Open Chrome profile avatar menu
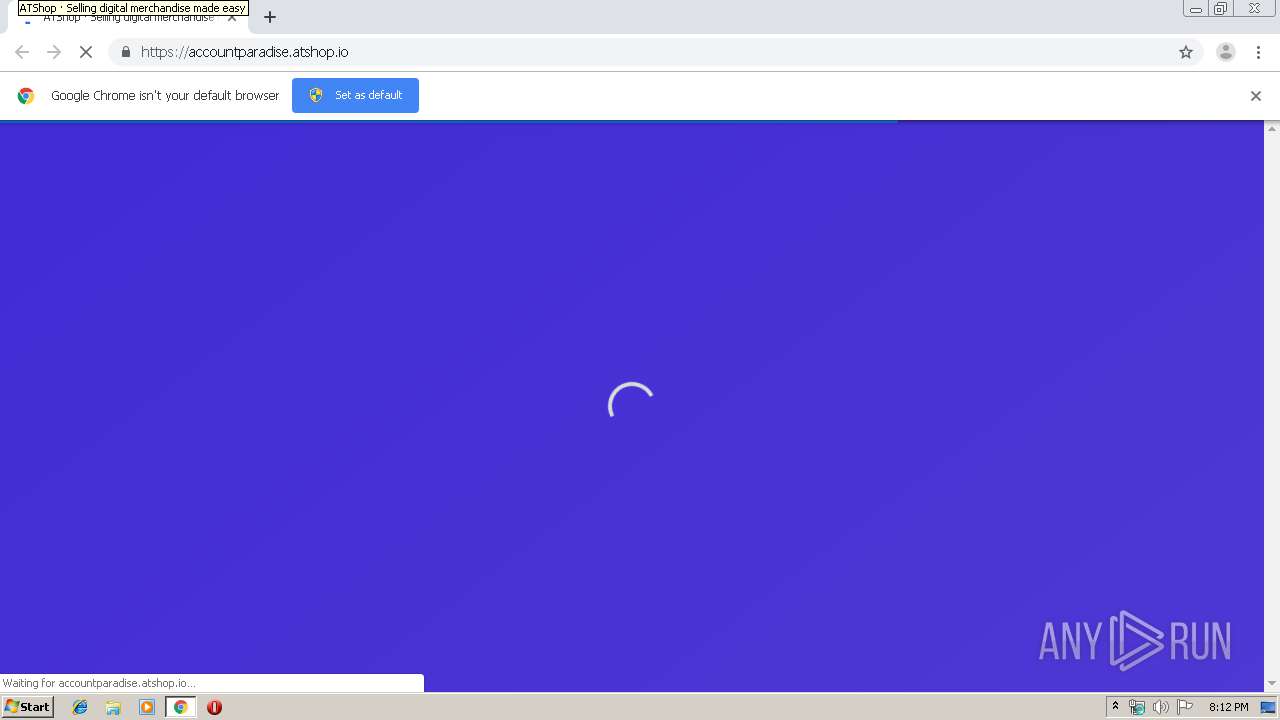 1226,52
